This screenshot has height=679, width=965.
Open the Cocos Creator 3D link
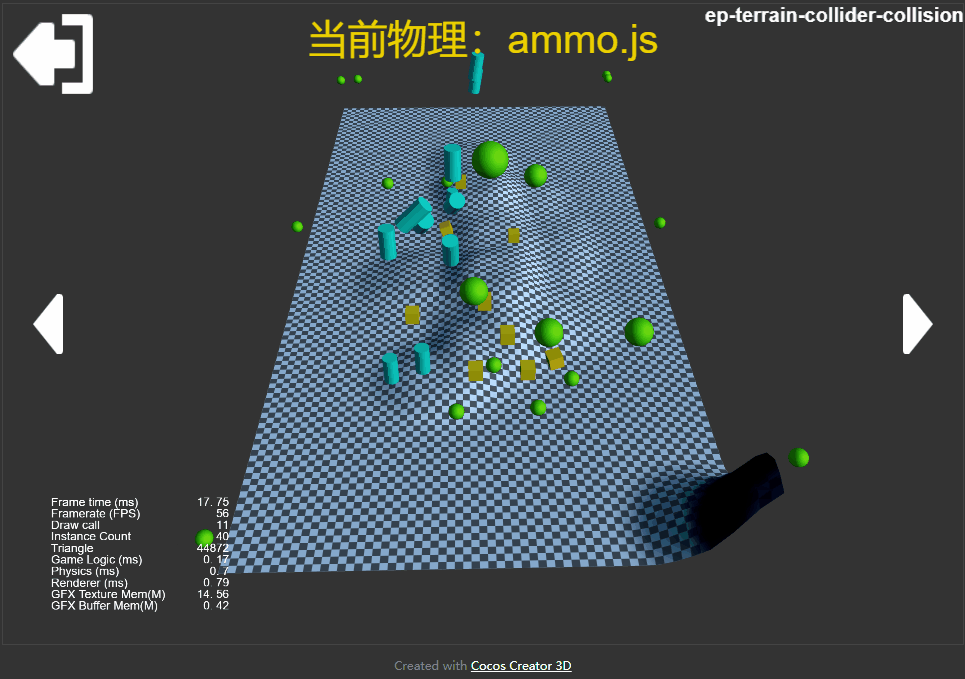click(521, 665)
